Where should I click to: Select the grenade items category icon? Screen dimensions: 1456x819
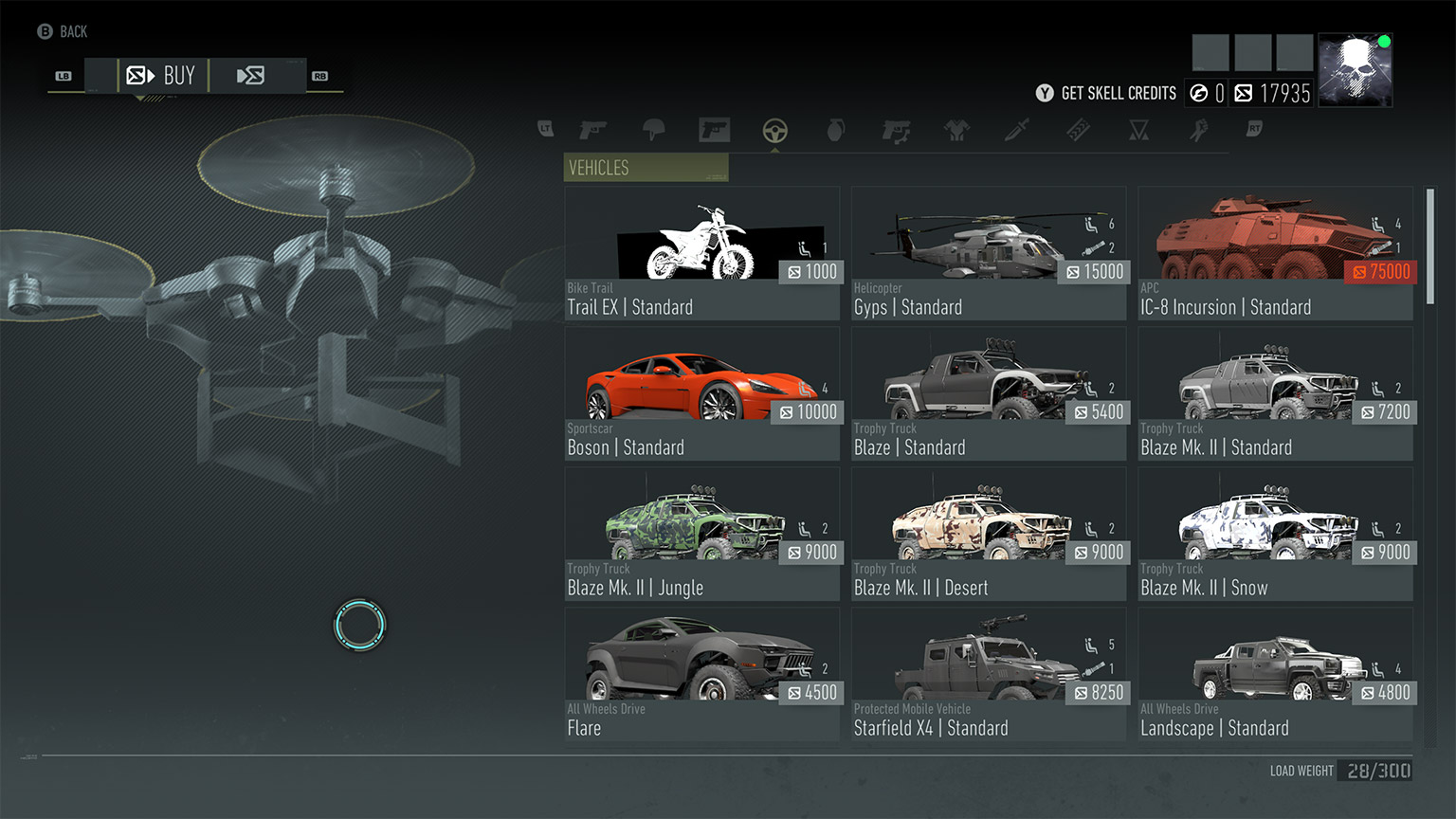coord(835,130)
